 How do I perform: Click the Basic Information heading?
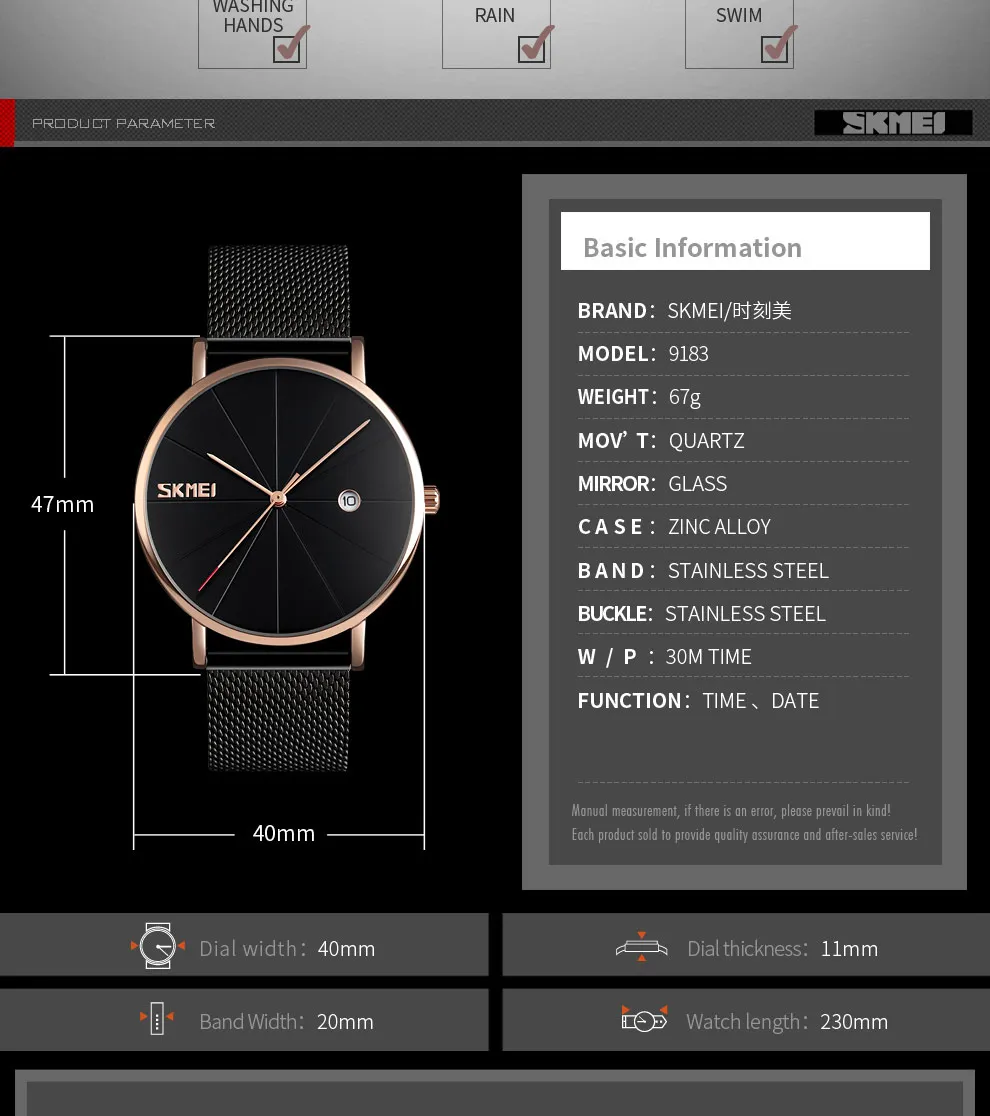[x=692, y=248]
